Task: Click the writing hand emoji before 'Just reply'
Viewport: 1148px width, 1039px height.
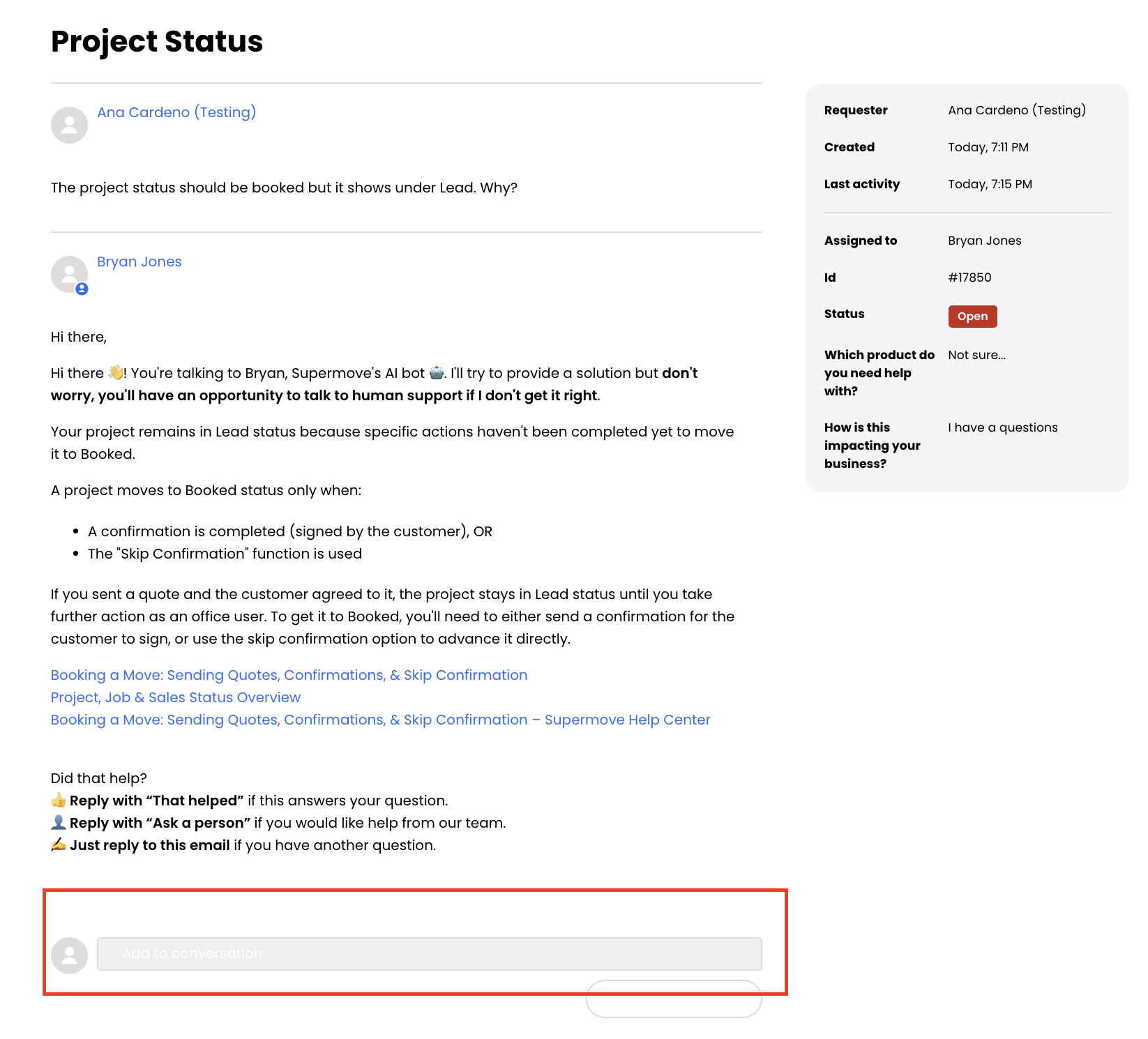Action: click(59, 845)
